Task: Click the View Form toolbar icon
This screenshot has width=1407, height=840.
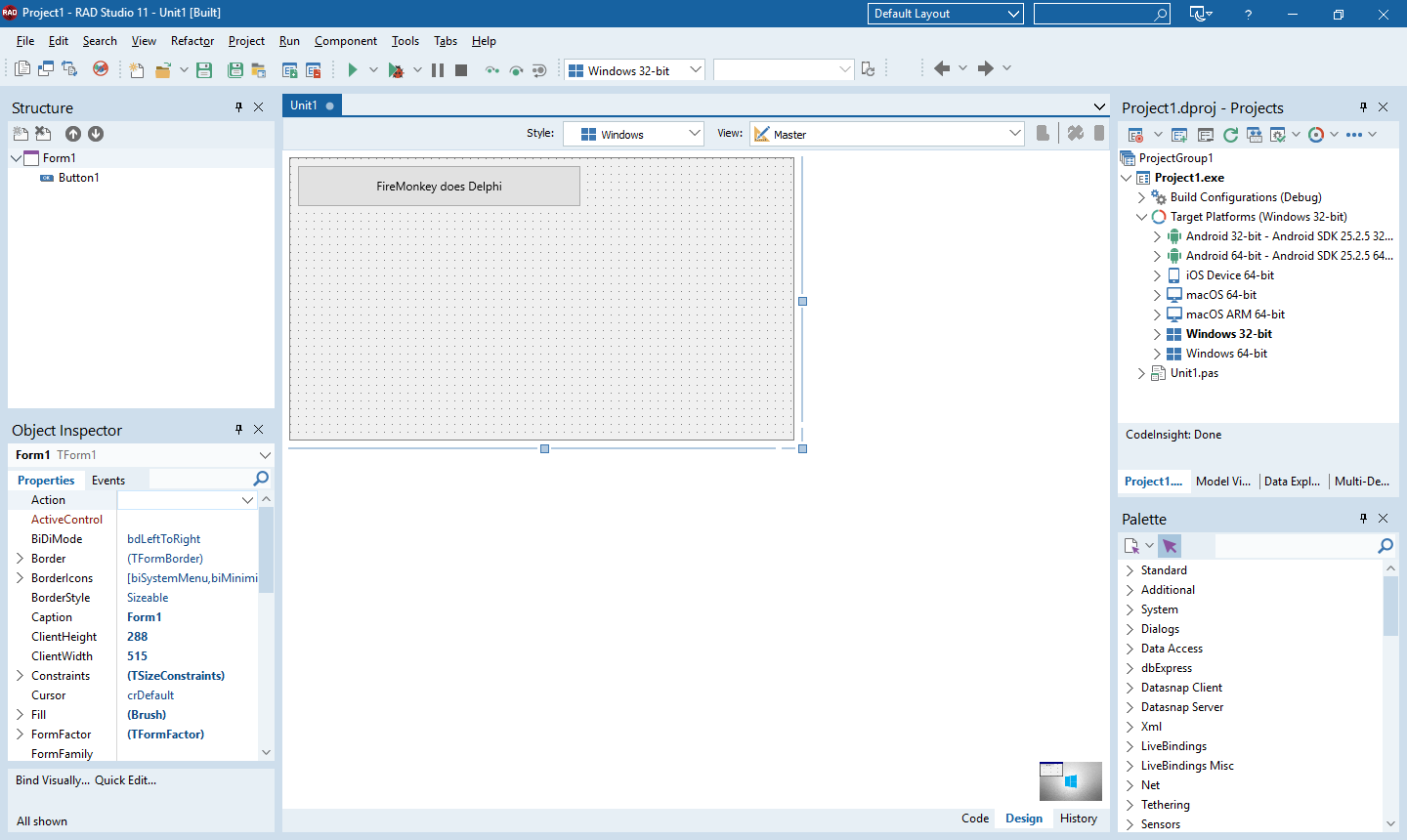Action: point(46,69)
